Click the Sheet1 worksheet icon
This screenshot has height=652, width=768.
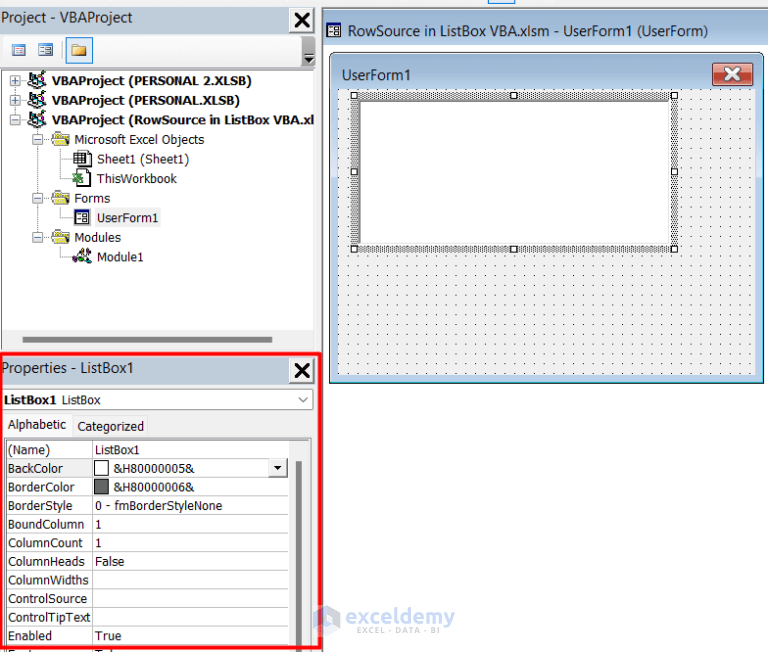click(82, 159)
